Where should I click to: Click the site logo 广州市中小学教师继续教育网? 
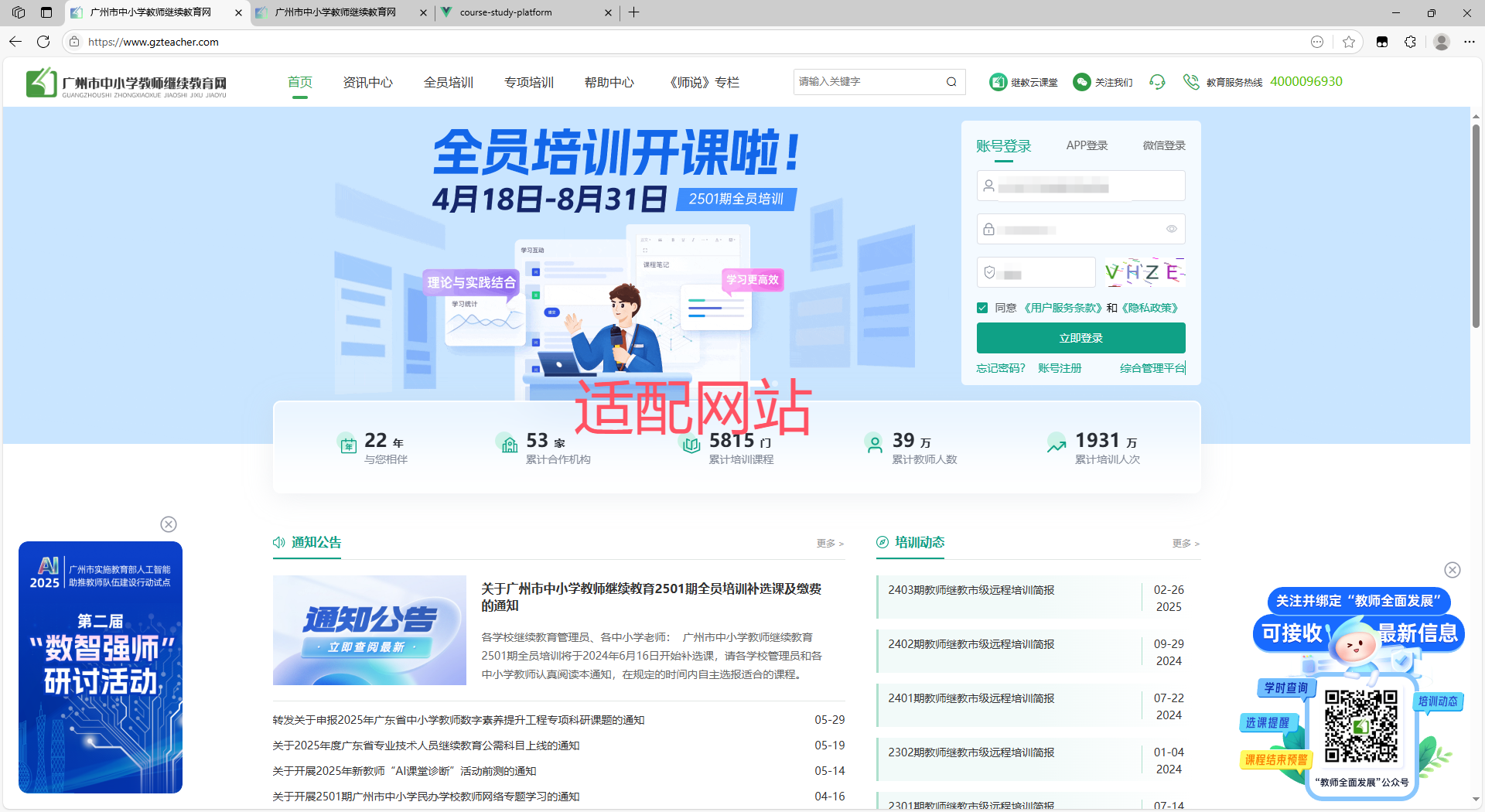[126, 83]
